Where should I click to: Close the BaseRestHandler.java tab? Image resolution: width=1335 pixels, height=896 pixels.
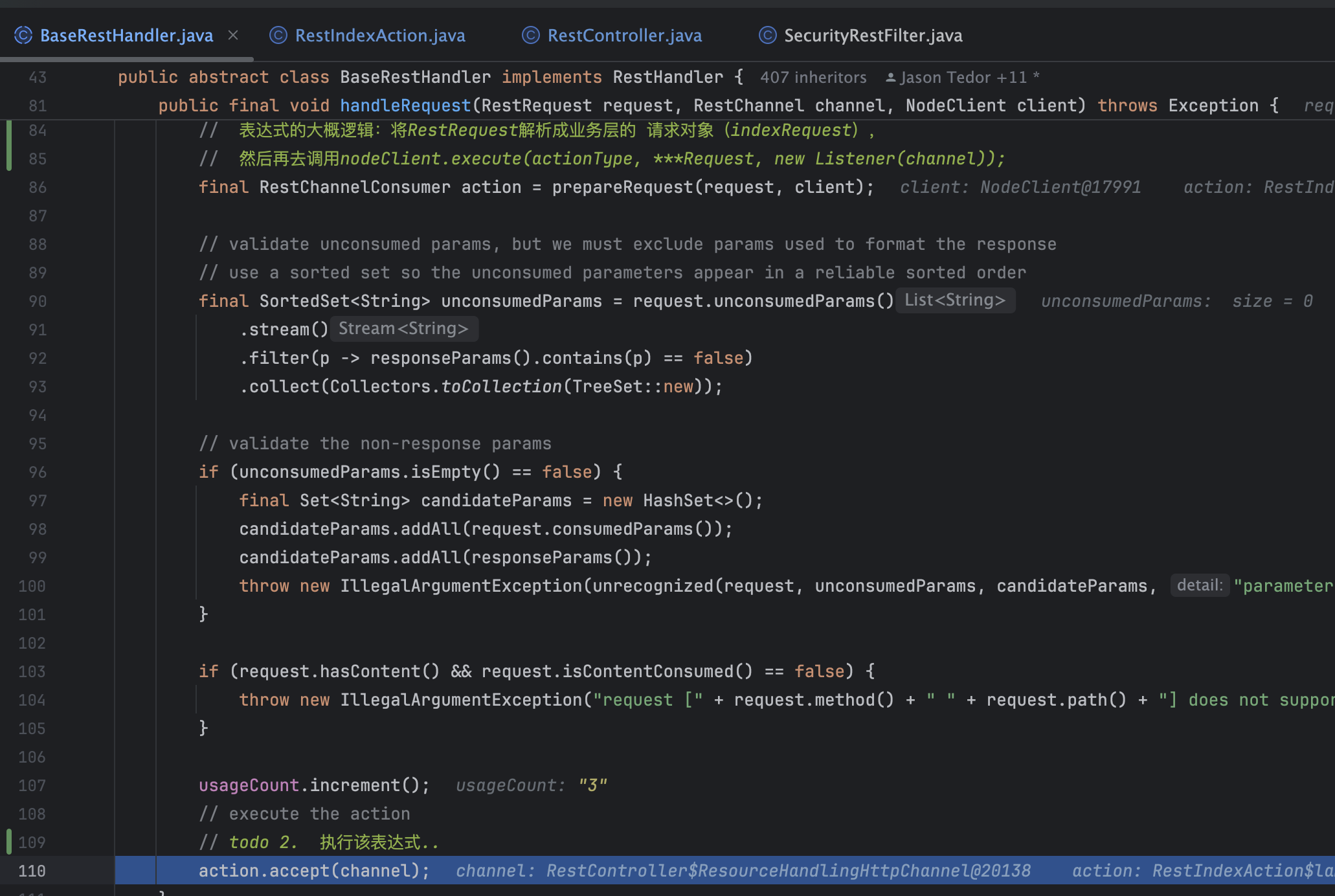point(233,36)
